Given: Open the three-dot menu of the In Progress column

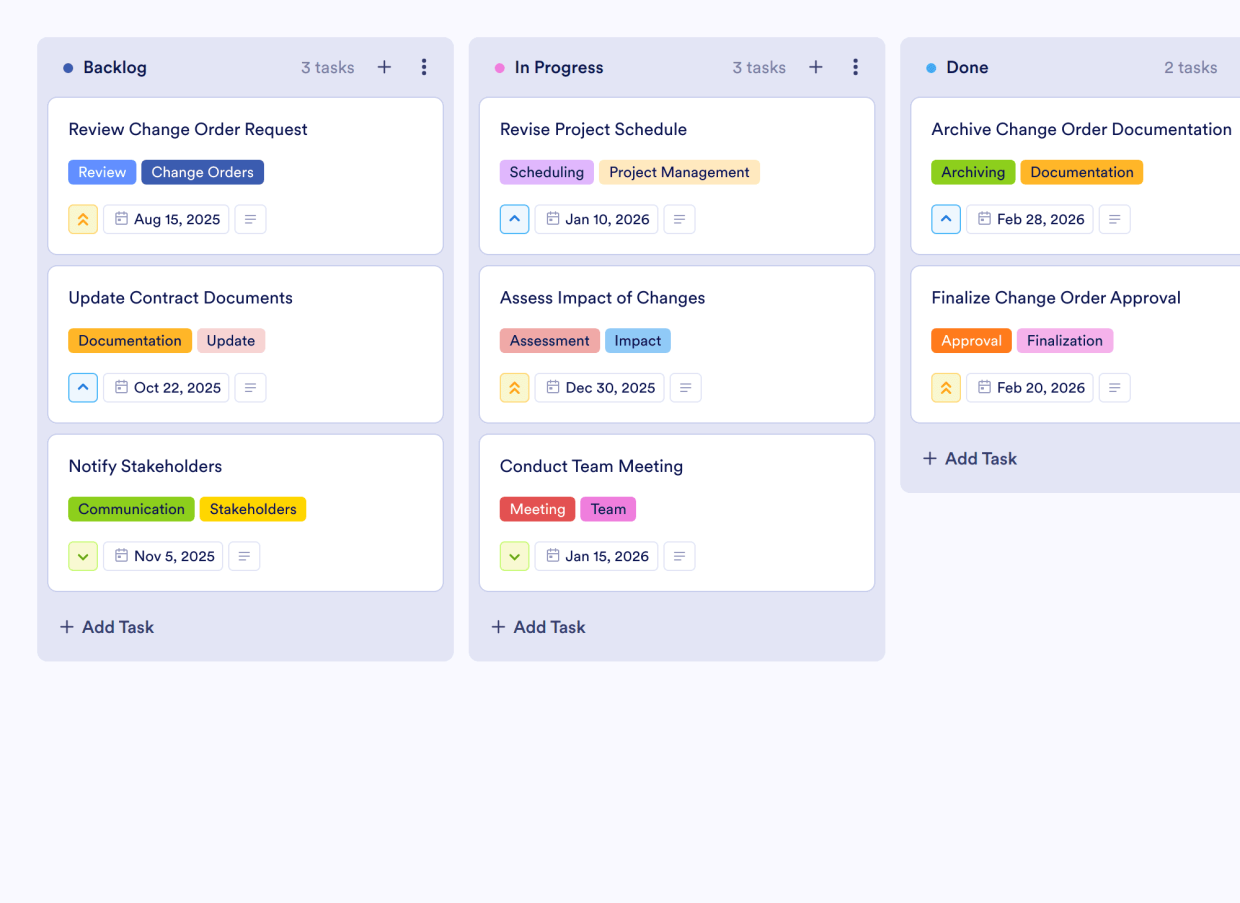Looking at the screenshot, I should click(855, 66).
